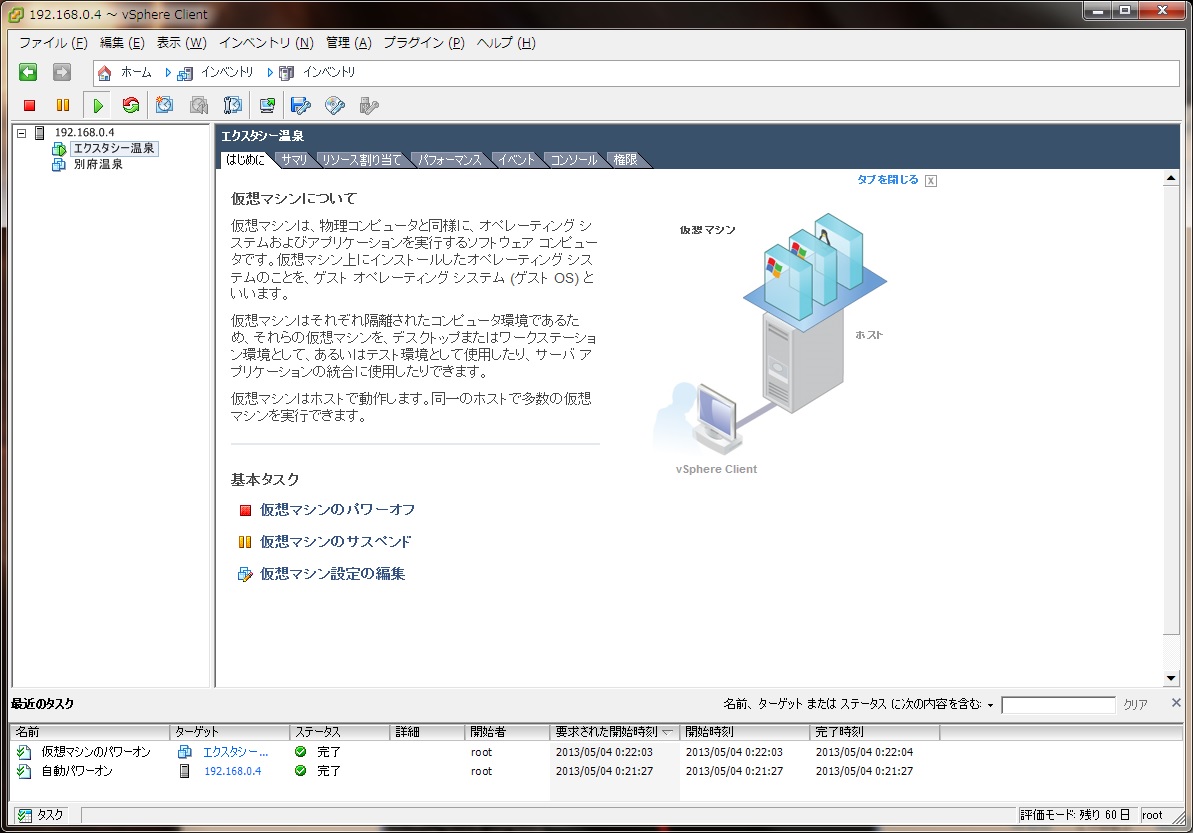Toggle sort on 要求された開始時刻 column header
Viewport: 1193px width, 833px height.
[613, 732]
